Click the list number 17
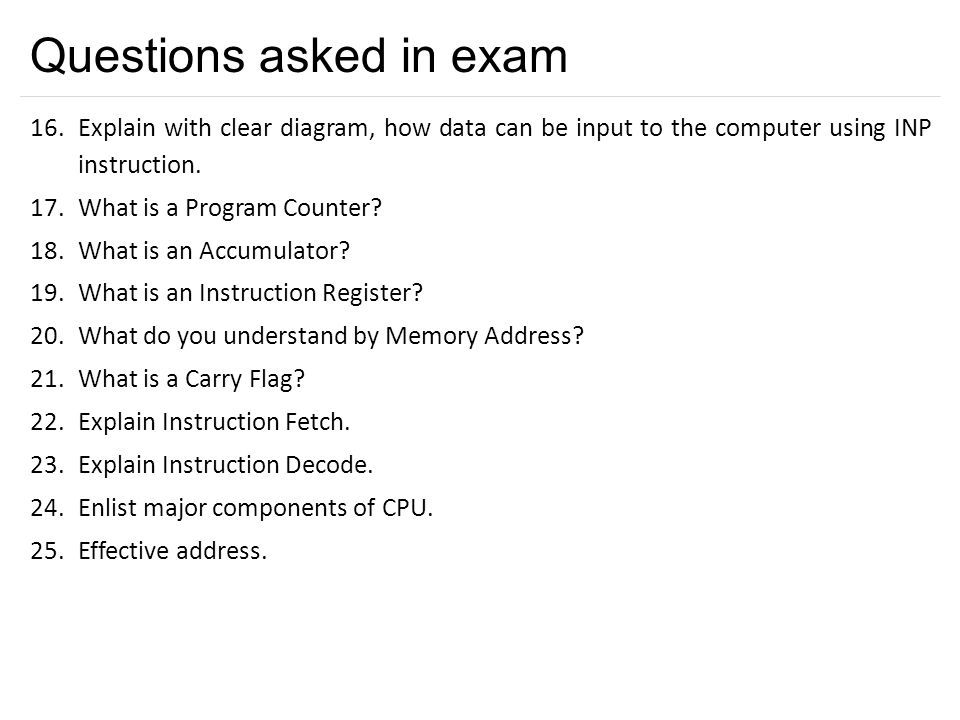The height and width of the screenshot is (720, 960). pos(47,208)
